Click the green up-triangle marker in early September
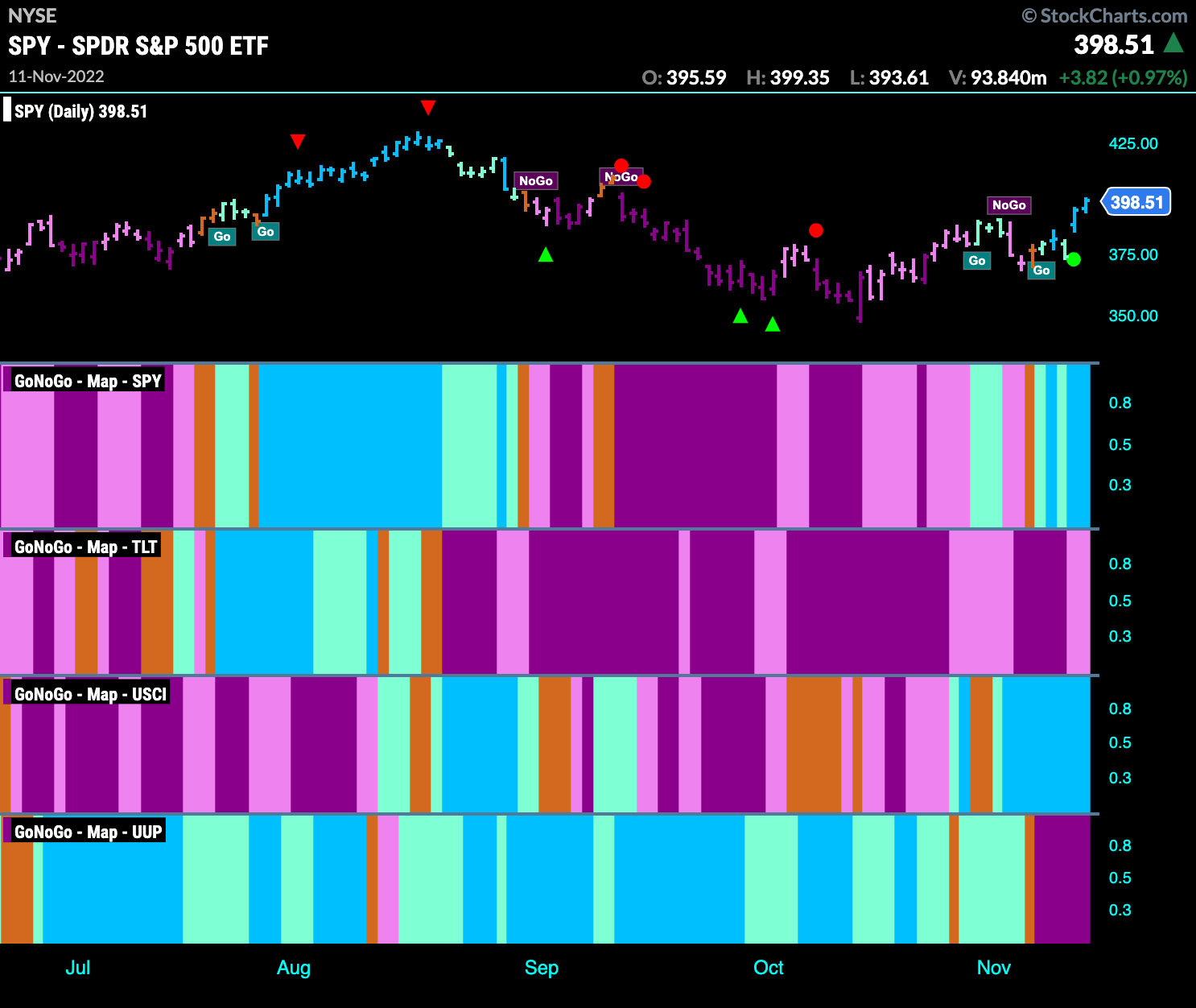This screenshot has width=1196, height=1008. [546, 254]
